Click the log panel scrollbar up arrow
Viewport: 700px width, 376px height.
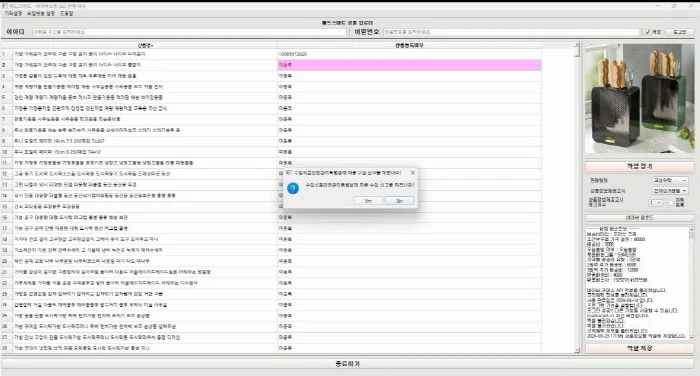click(692, 230)
